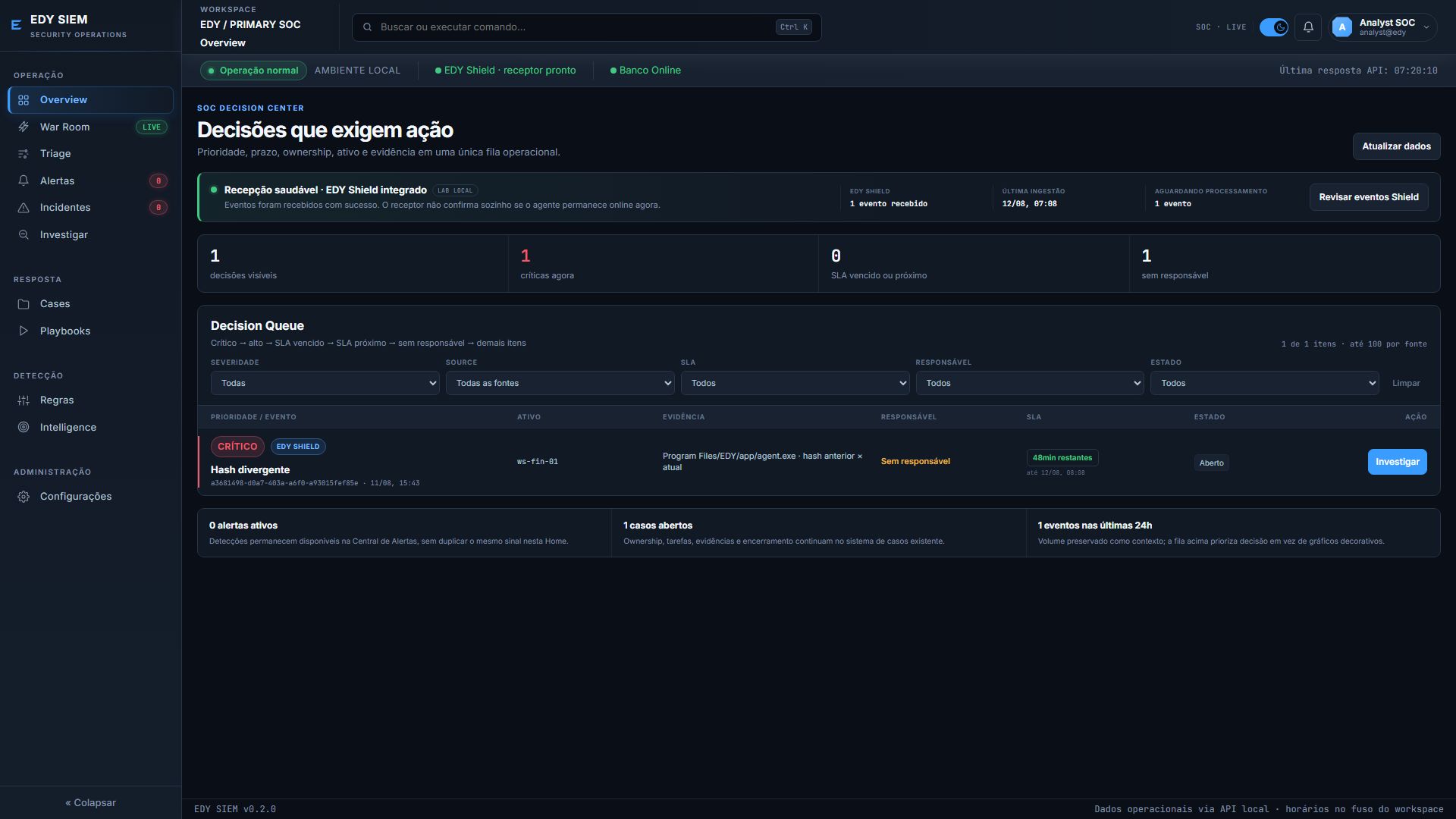Focus the Buscar ou executar comando field

(586, 27)
